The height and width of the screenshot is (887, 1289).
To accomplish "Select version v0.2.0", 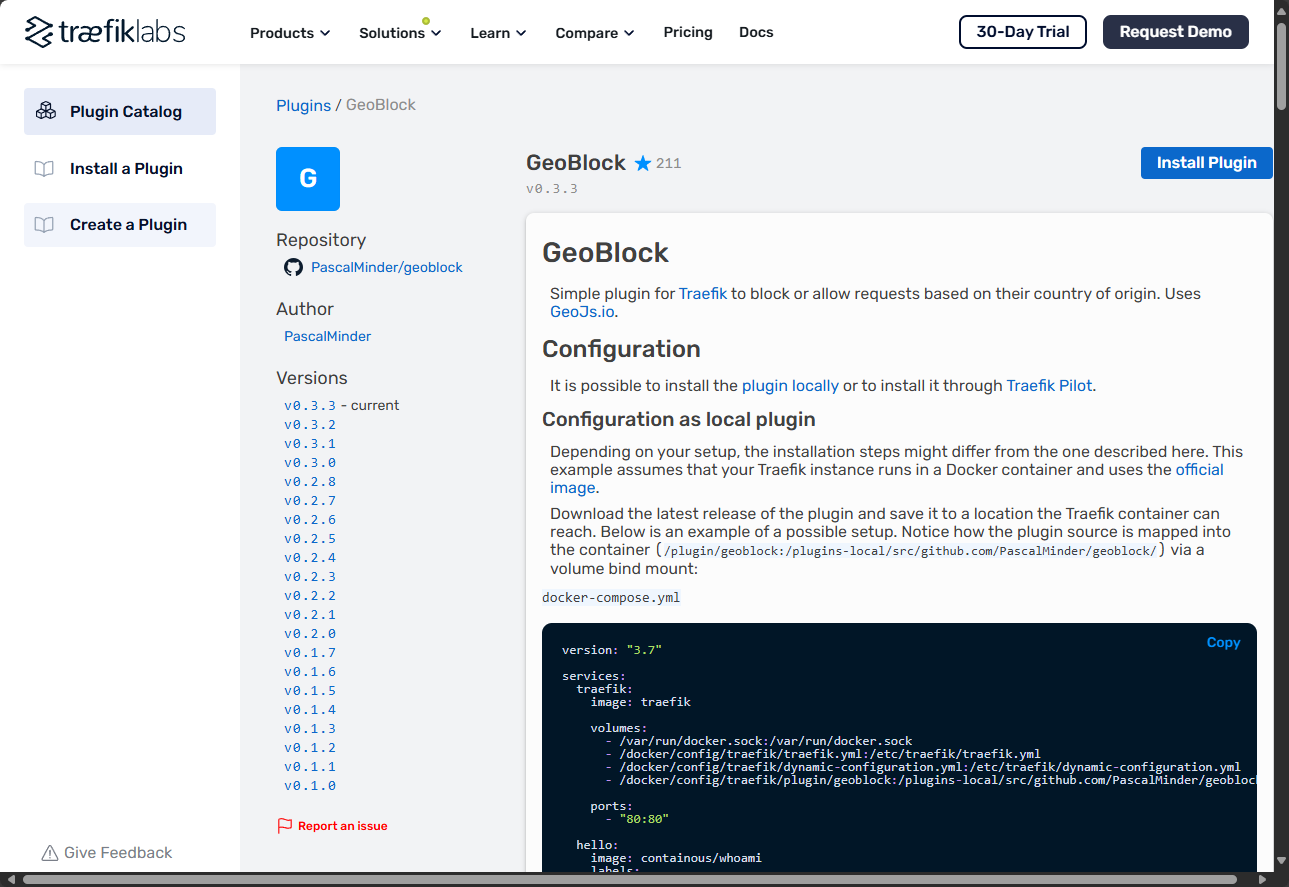I will 310,633.
